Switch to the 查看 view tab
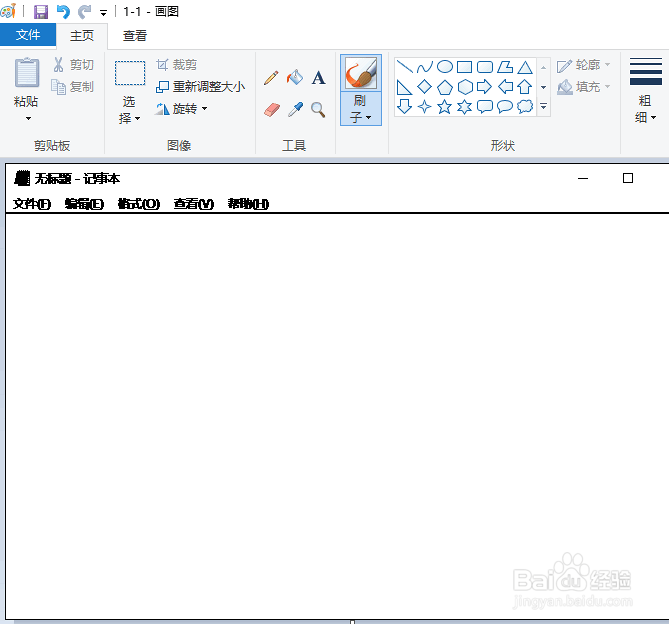The image size is (669, 624). pos(135,35)
